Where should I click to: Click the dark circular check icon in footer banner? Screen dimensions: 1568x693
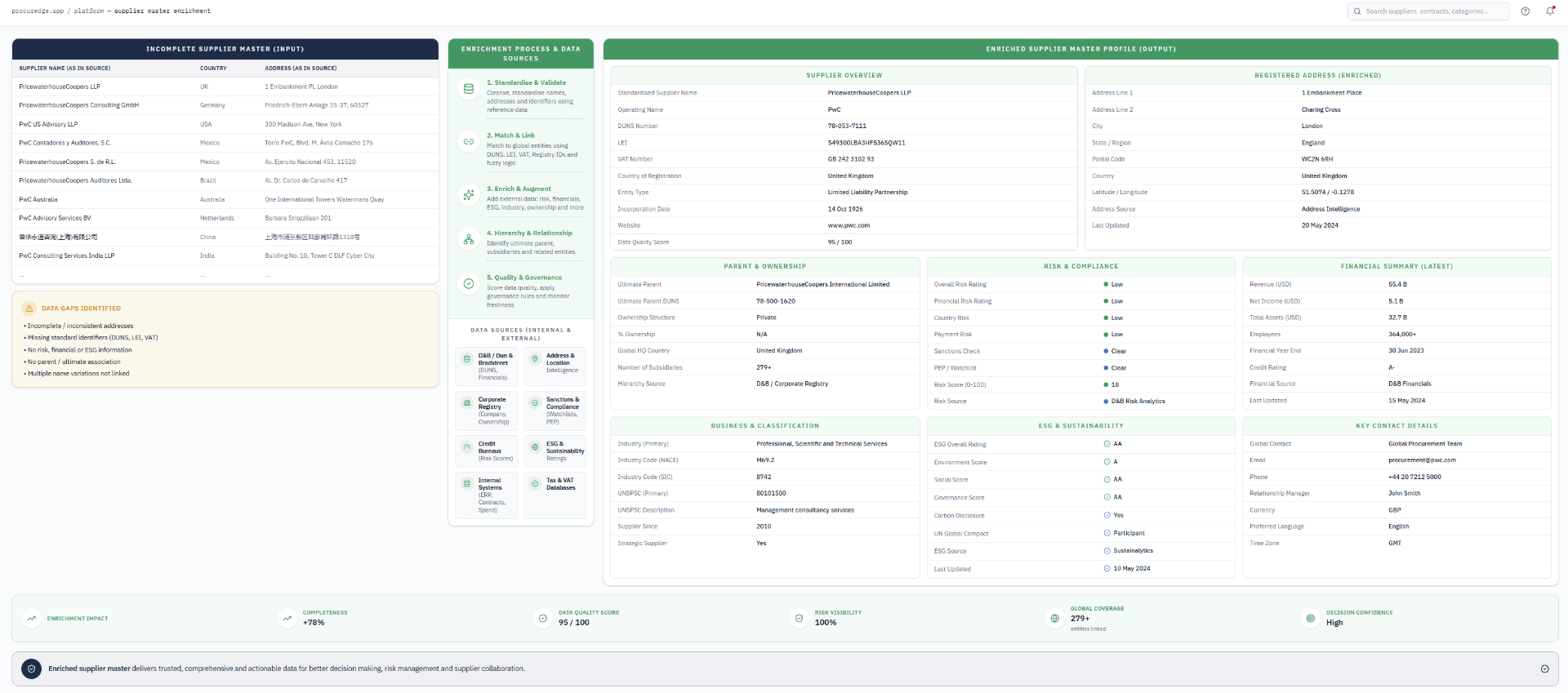(31, 669)
